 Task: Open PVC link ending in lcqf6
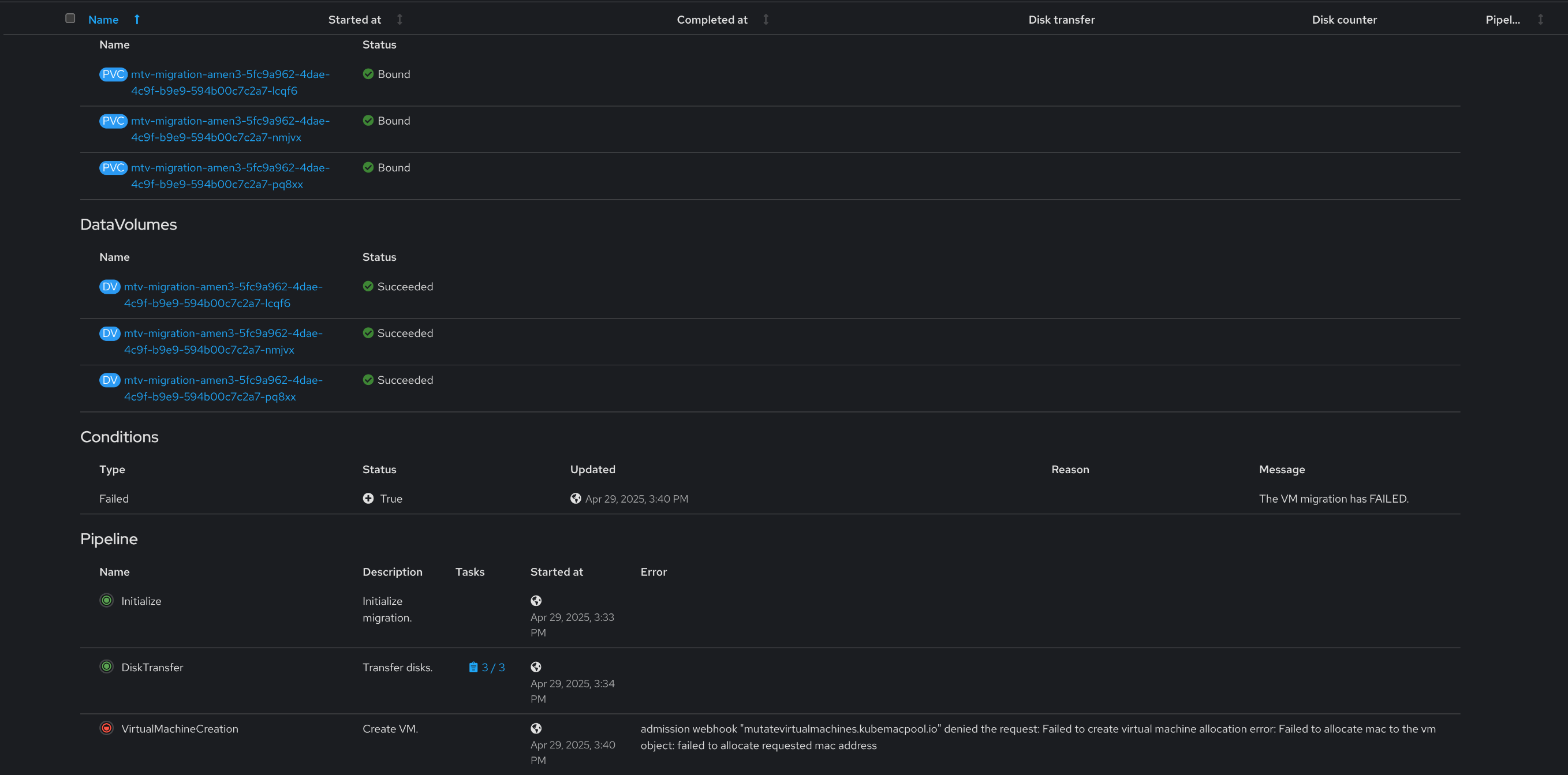point(230,82)
